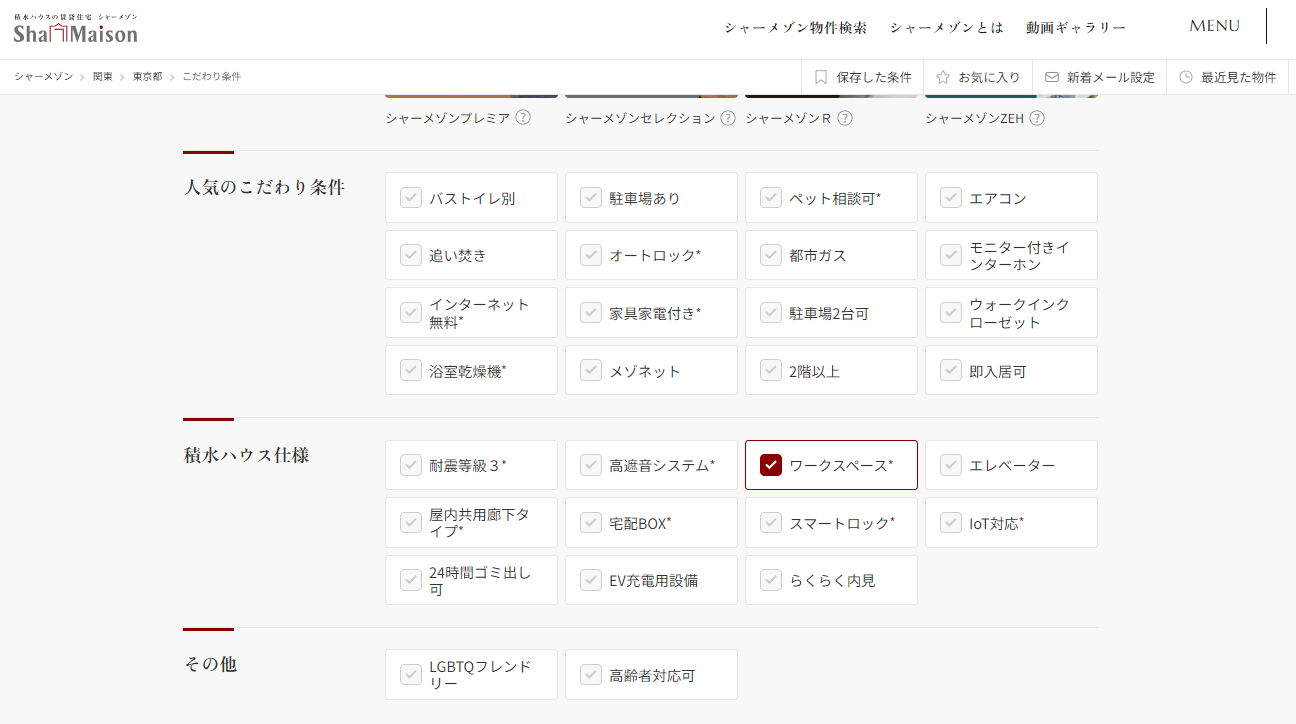Check the オートロック option
Screen dimensions: 1296x724
[x=591, y=255]
